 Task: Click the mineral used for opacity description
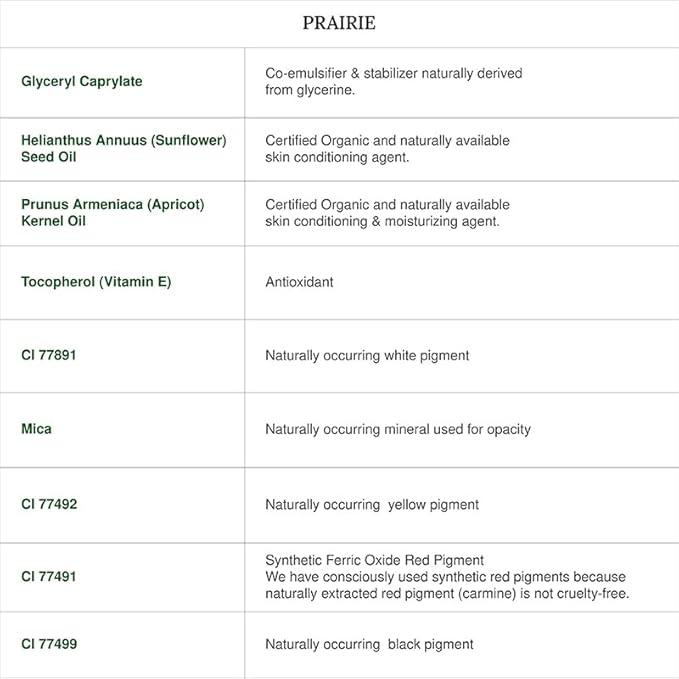click(397, 429)
